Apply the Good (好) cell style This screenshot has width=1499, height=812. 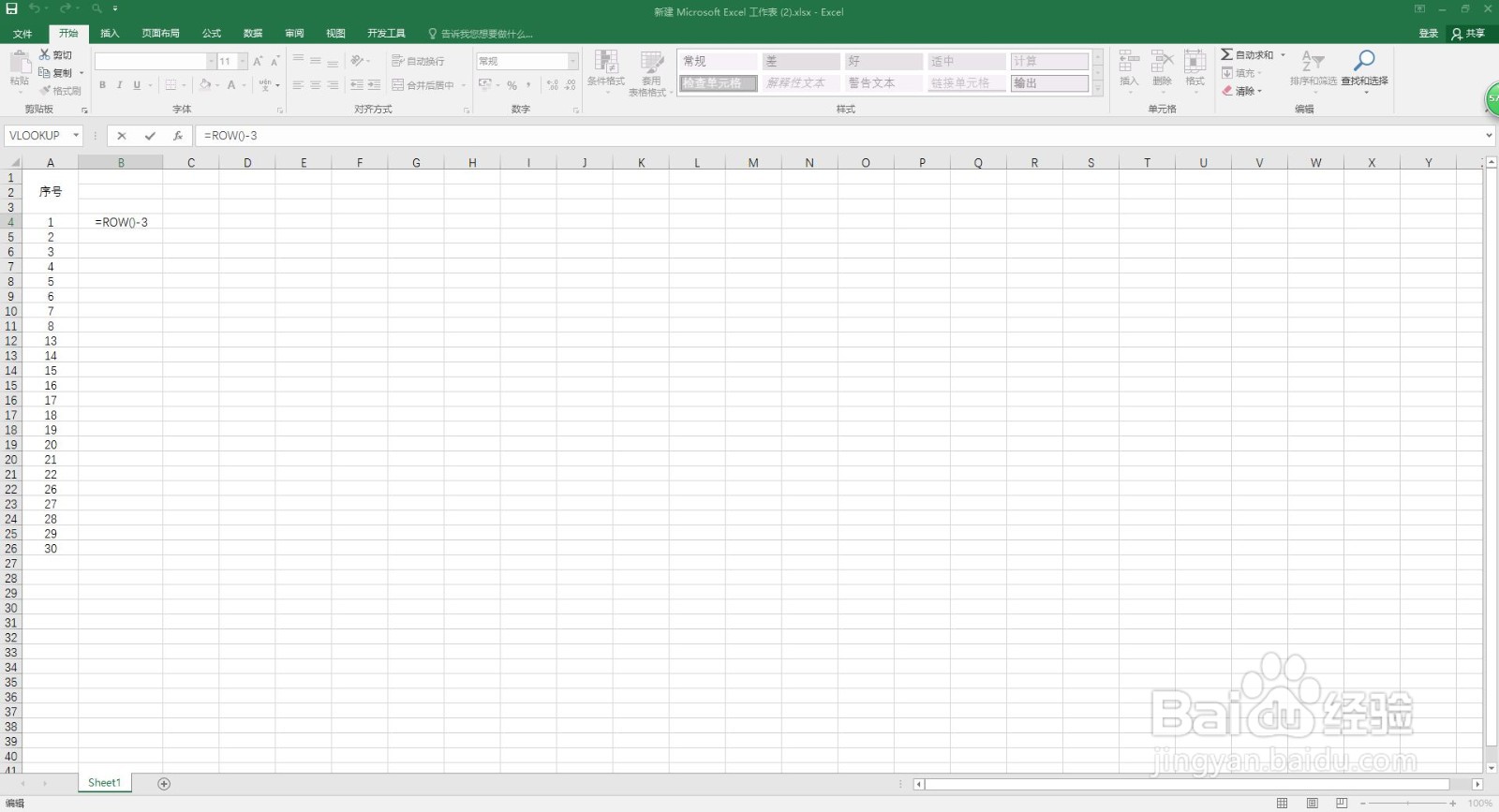click(883, 61)
